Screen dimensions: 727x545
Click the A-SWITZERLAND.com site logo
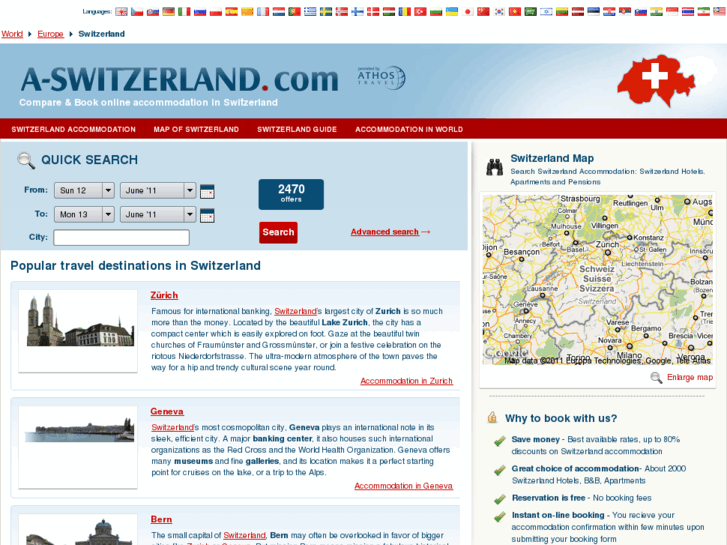pyautogui.click(x=179, y=79)
